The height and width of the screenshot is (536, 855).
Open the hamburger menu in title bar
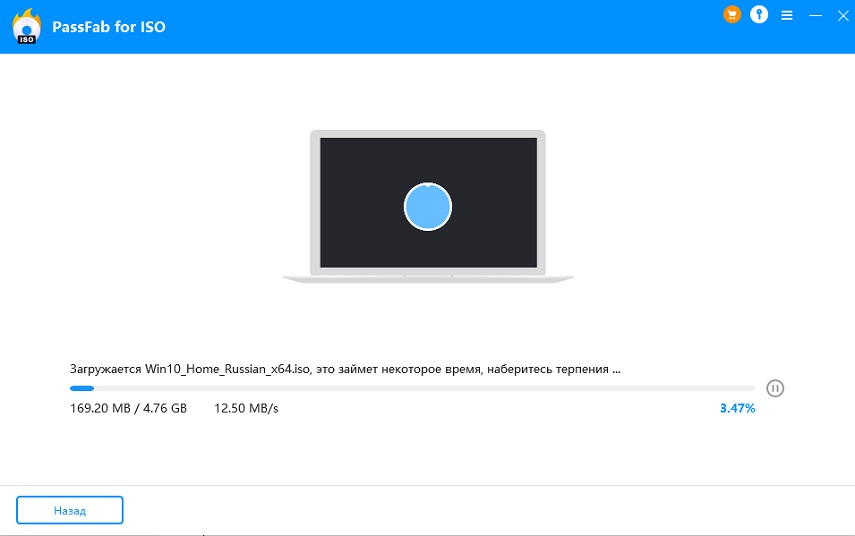[x=787, y=15]
